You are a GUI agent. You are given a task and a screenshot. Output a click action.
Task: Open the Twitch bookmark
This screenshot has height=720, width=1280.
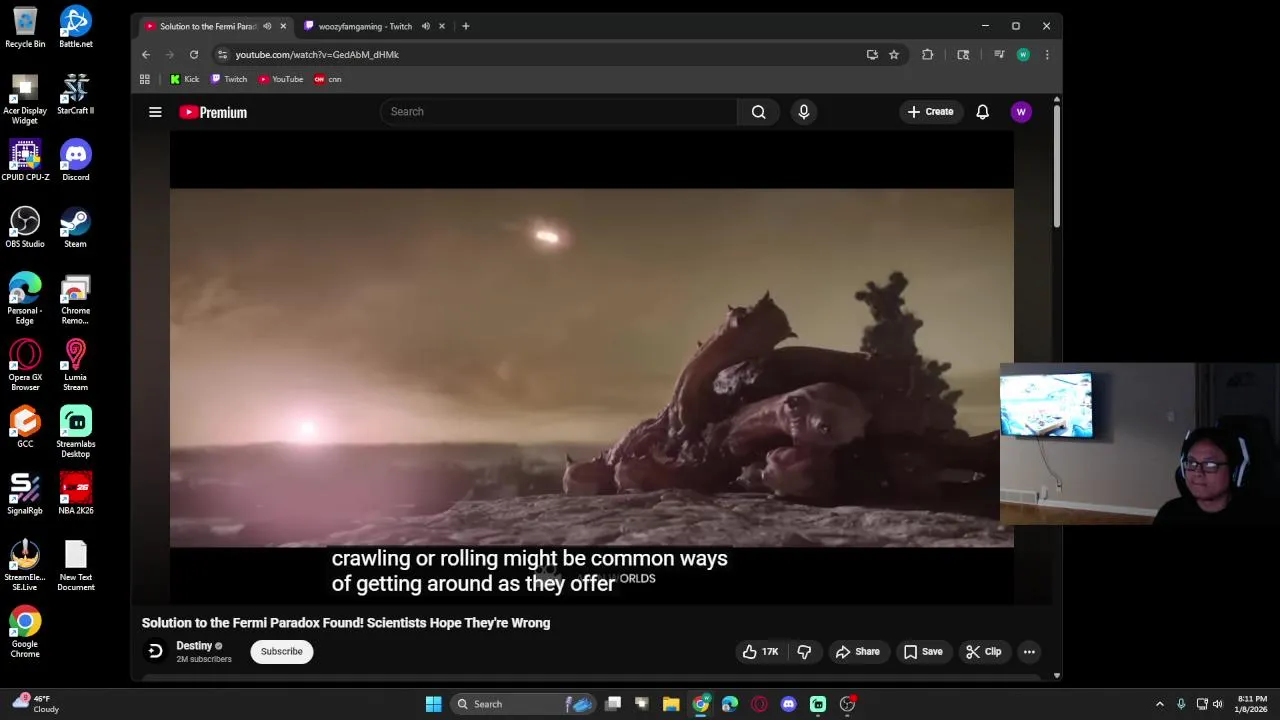(229, 79)
